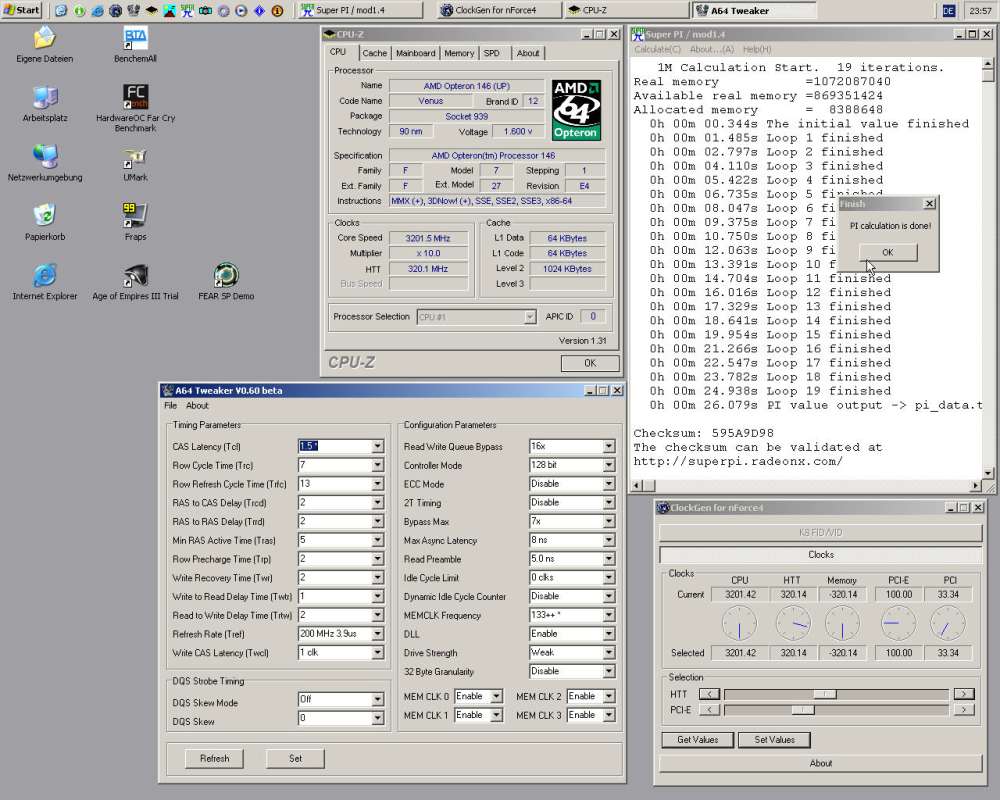Select the Netzwerkumgebung desktop icon
The width and height of the screenshot is (1000, 800).
45,157
